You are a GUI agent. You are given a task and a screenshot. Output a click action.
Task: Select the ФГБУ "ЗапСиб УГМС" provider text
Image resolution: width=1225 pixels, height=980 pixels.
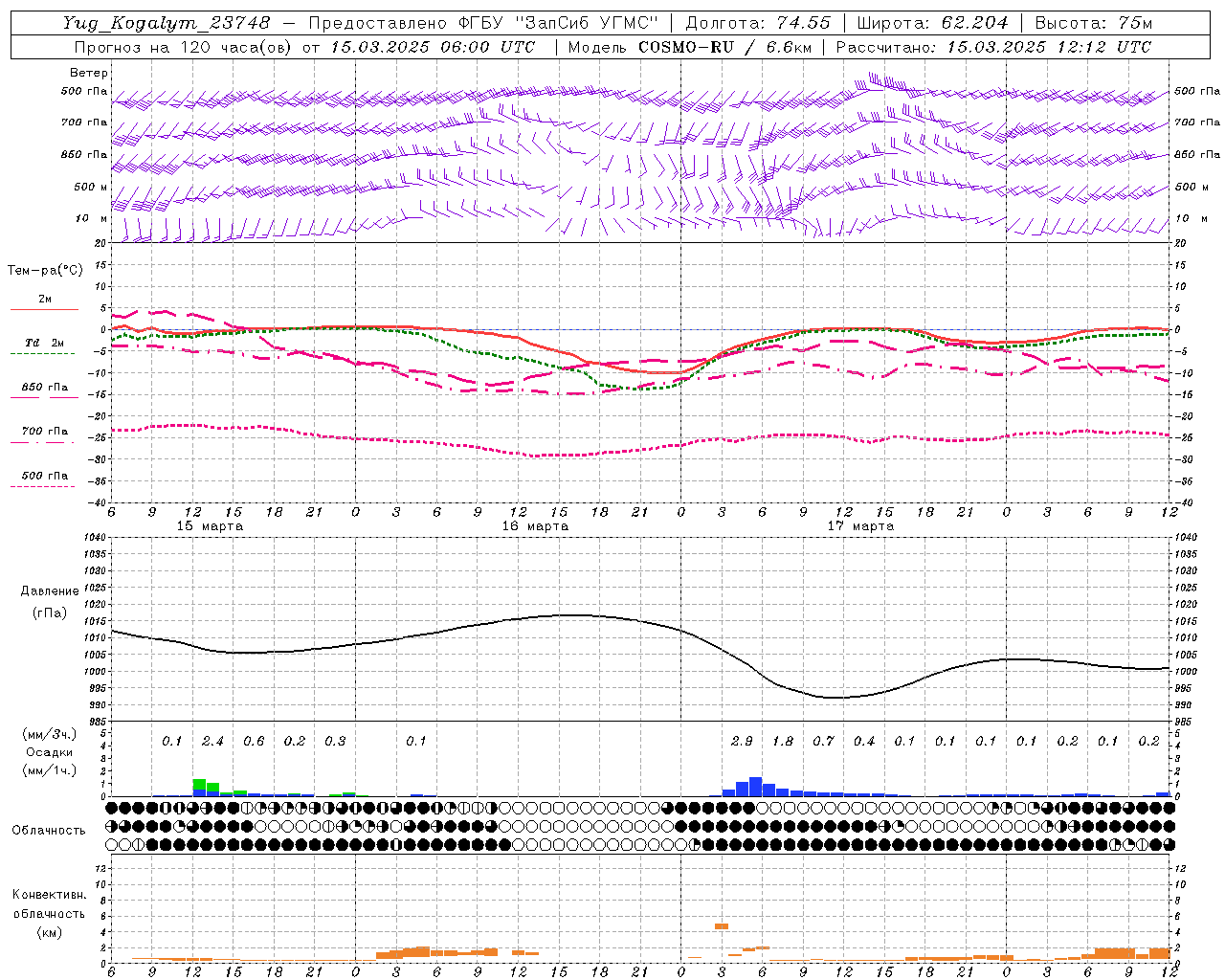(x=559, y=23)
